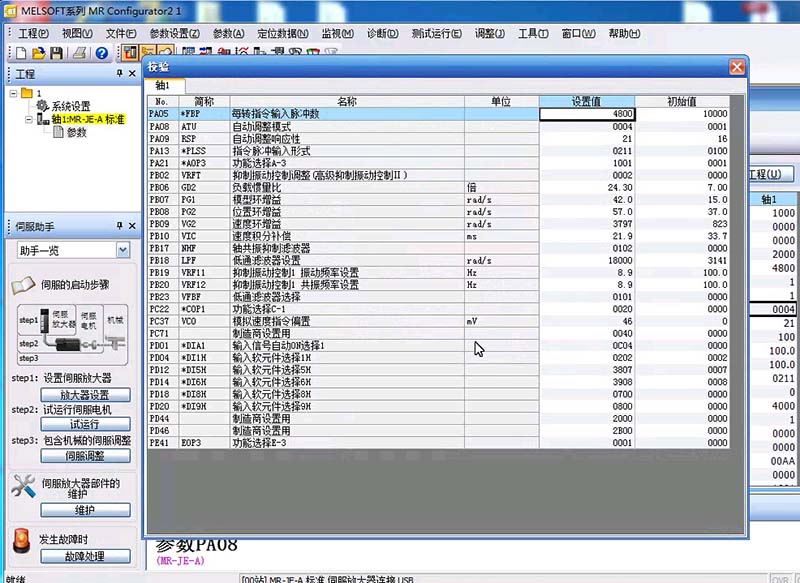Click the Open project folder icon

click(39, 53)
